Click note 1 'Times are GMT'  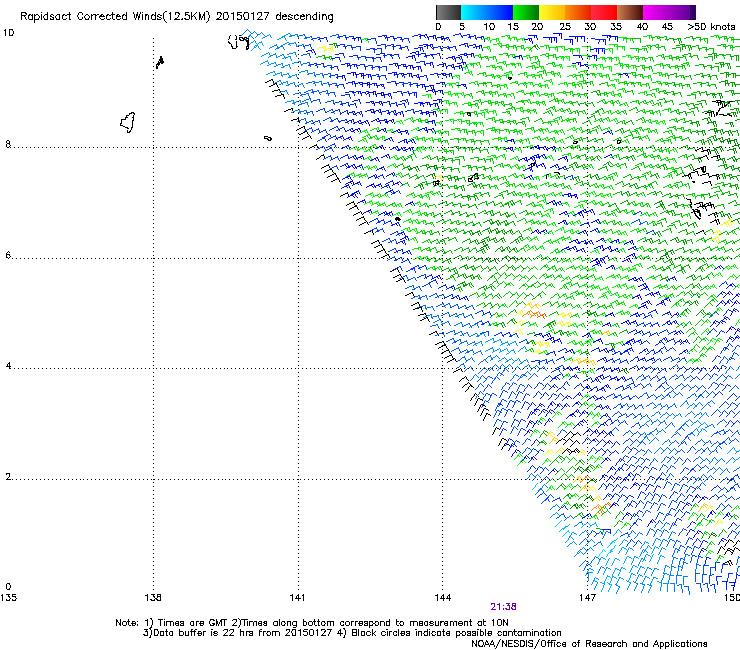(x=186, y=623)
